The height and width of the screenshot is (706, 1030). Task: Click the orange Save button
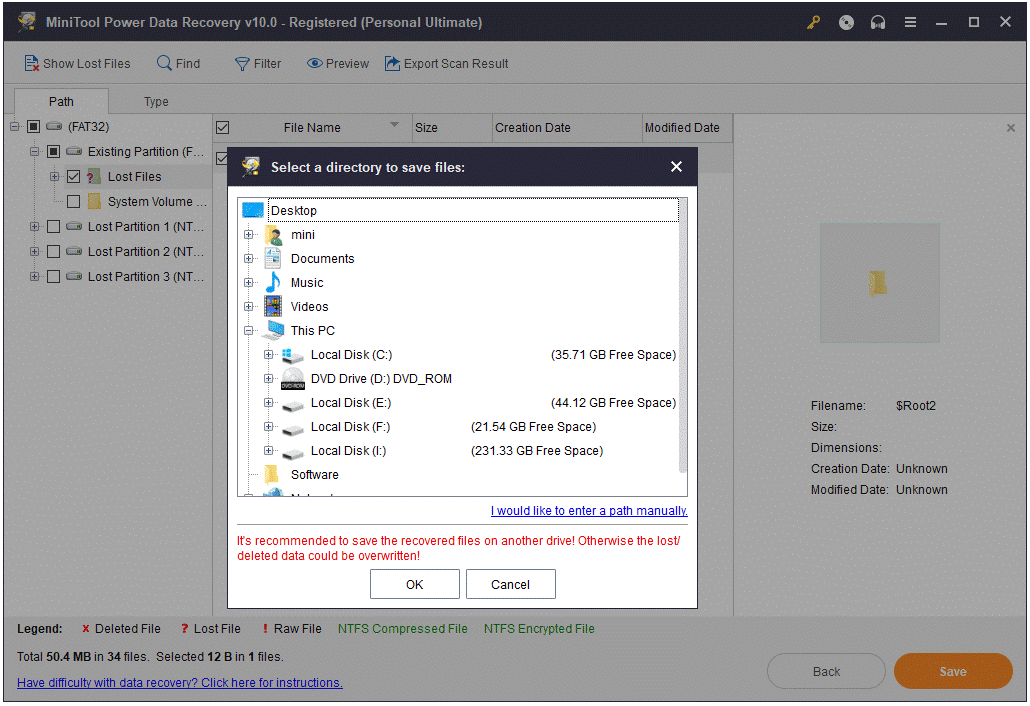coord(953,671)
